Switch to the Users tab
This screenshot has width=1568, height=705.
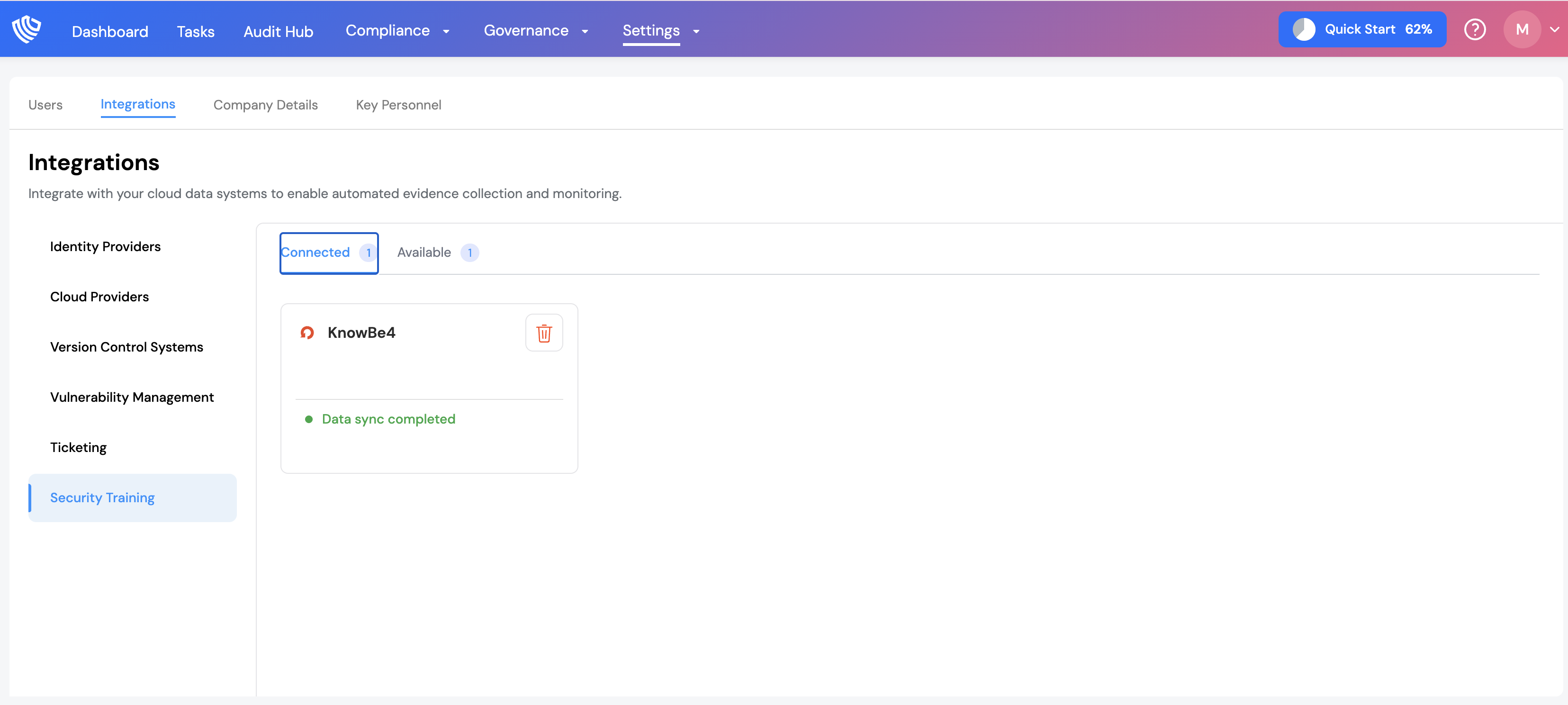click(45, 105)
